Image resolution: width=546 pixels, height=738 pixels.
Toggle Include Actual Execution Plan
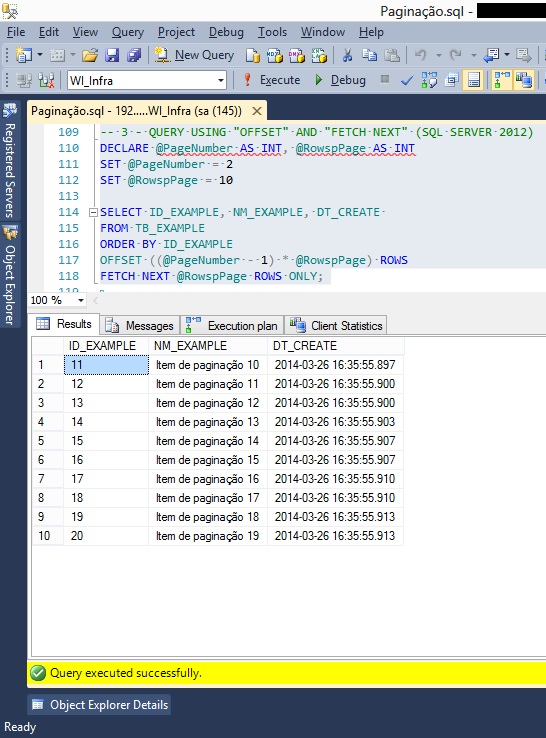pyautogui.click(x=501, y=80)
